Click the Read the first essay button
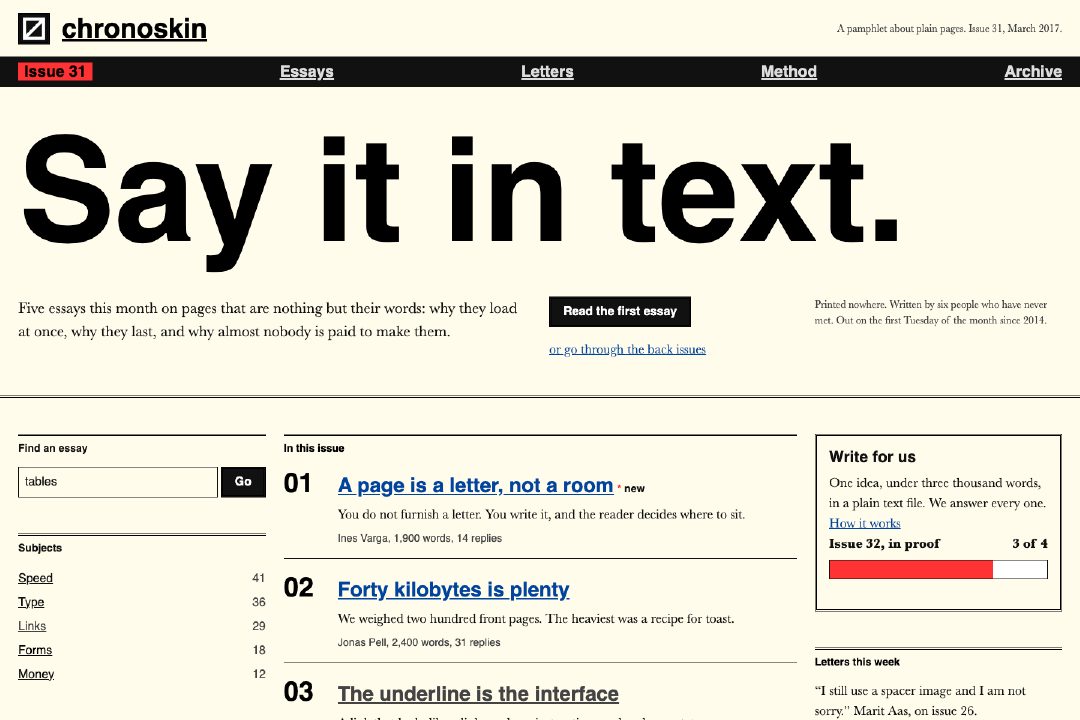Viewport: 1080px width, 720px height. click(x=620, y=311)
